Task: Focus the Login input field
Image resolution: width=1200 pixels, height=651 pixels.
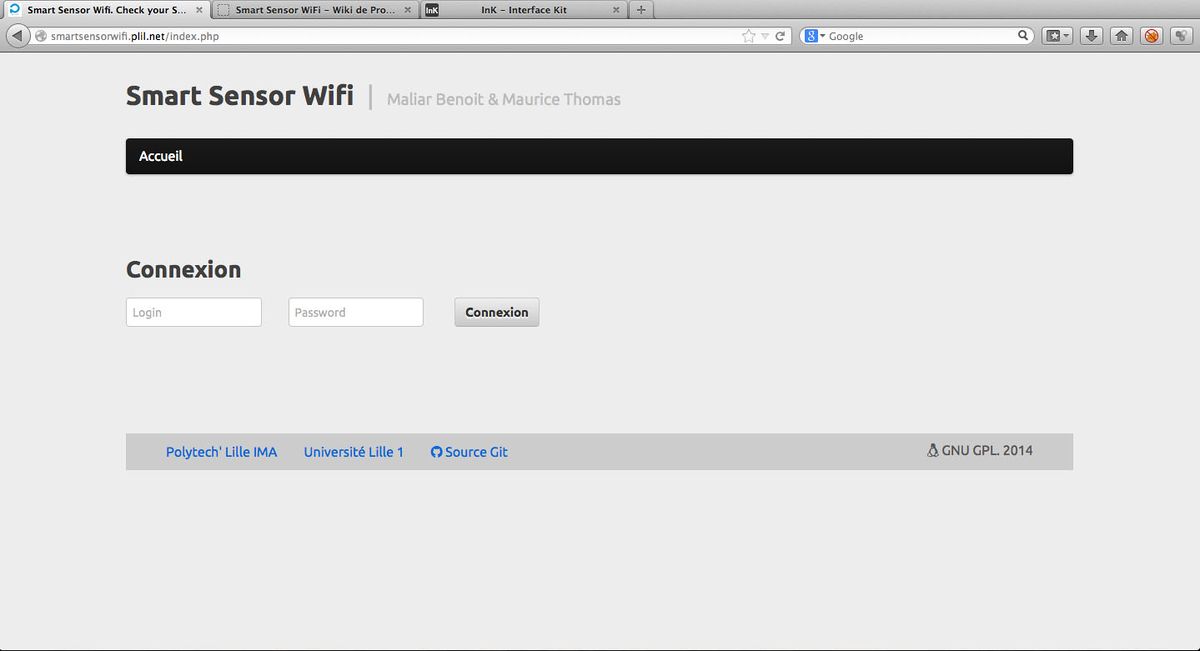Action: coord(193,312)
